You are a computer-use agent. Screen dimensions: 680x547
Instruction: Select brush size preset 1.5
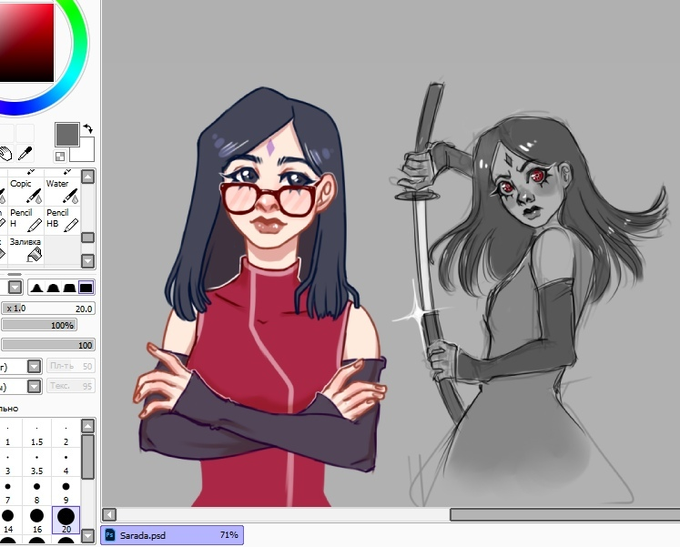click(x=37, y=435)
